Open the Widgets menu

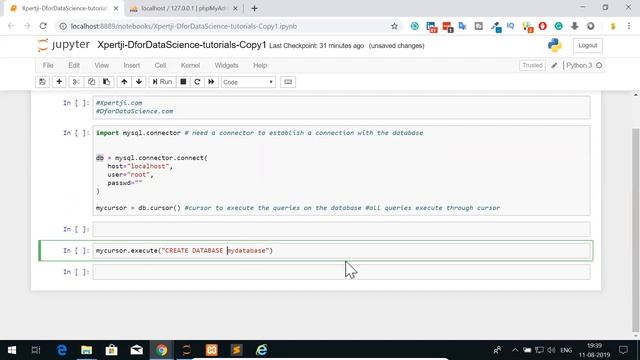[x=226, y=65]
